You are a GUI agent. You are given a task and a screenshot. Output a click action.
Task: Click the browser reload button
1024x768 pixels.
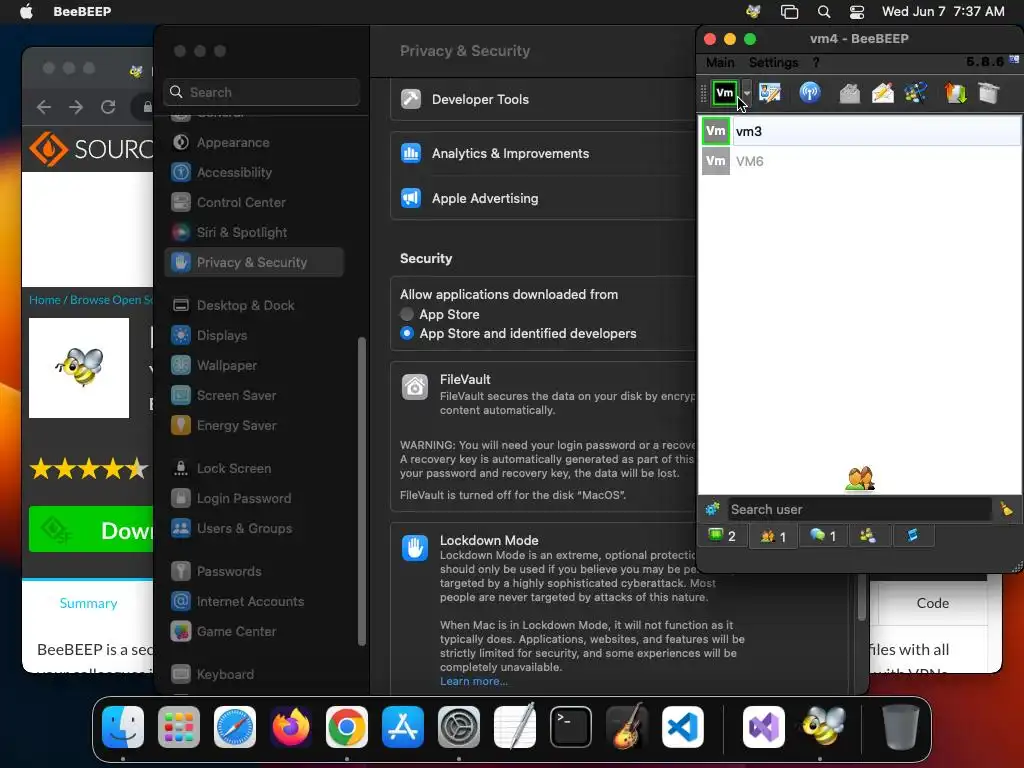pos(108,106)
